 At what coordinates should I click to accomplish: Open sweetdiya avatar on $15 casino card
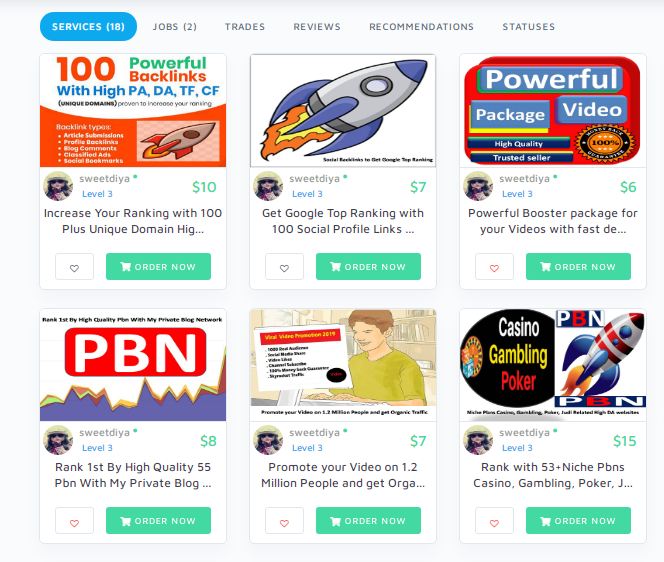coord(479,440)
